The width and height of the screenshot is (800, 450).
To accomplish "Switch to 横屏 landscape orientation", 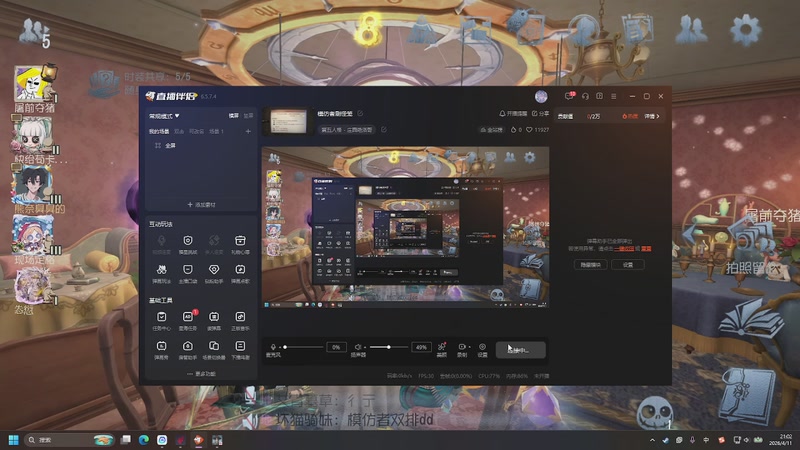I will point(234,116).
